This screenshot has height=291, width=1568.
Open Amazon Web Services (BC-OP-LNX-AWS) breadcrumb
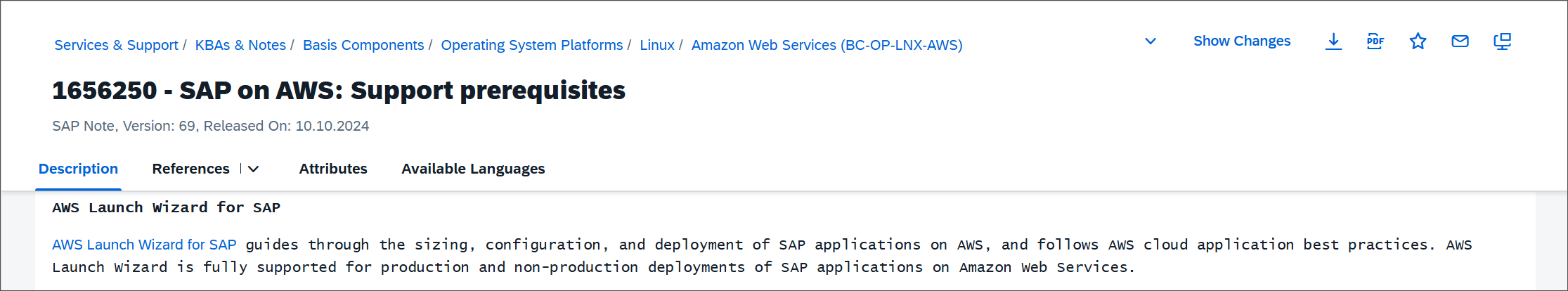827,45
